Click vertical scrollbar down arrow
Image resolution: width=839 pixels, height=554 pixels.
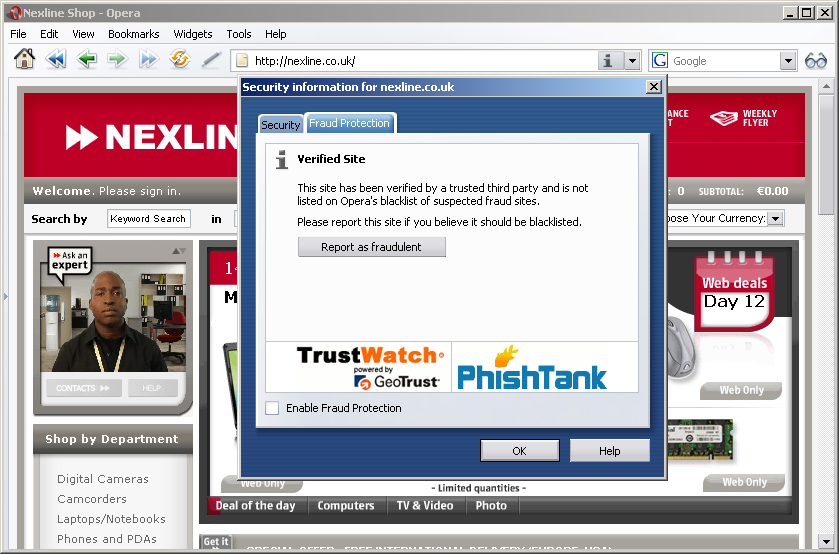pyautogui.click(x=827, y=541)
